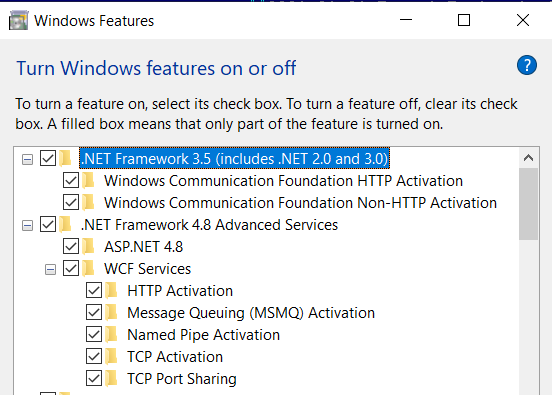Minimize the Windows Features window
552x395 pixels.
click(406, 20)
